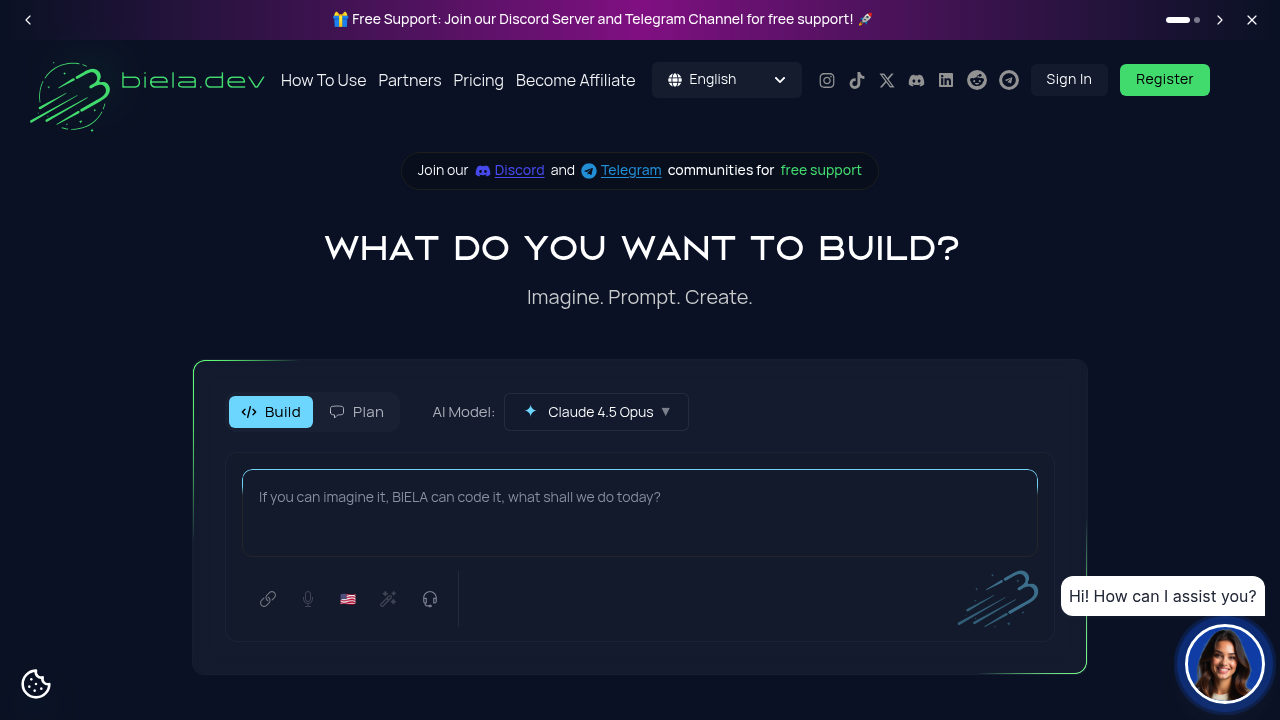The width and height of the screenshot is (1280, 720).
Task: Click the magic wand prompt enhancer icon
Action: pyautogui.click(x=388, y=599)
